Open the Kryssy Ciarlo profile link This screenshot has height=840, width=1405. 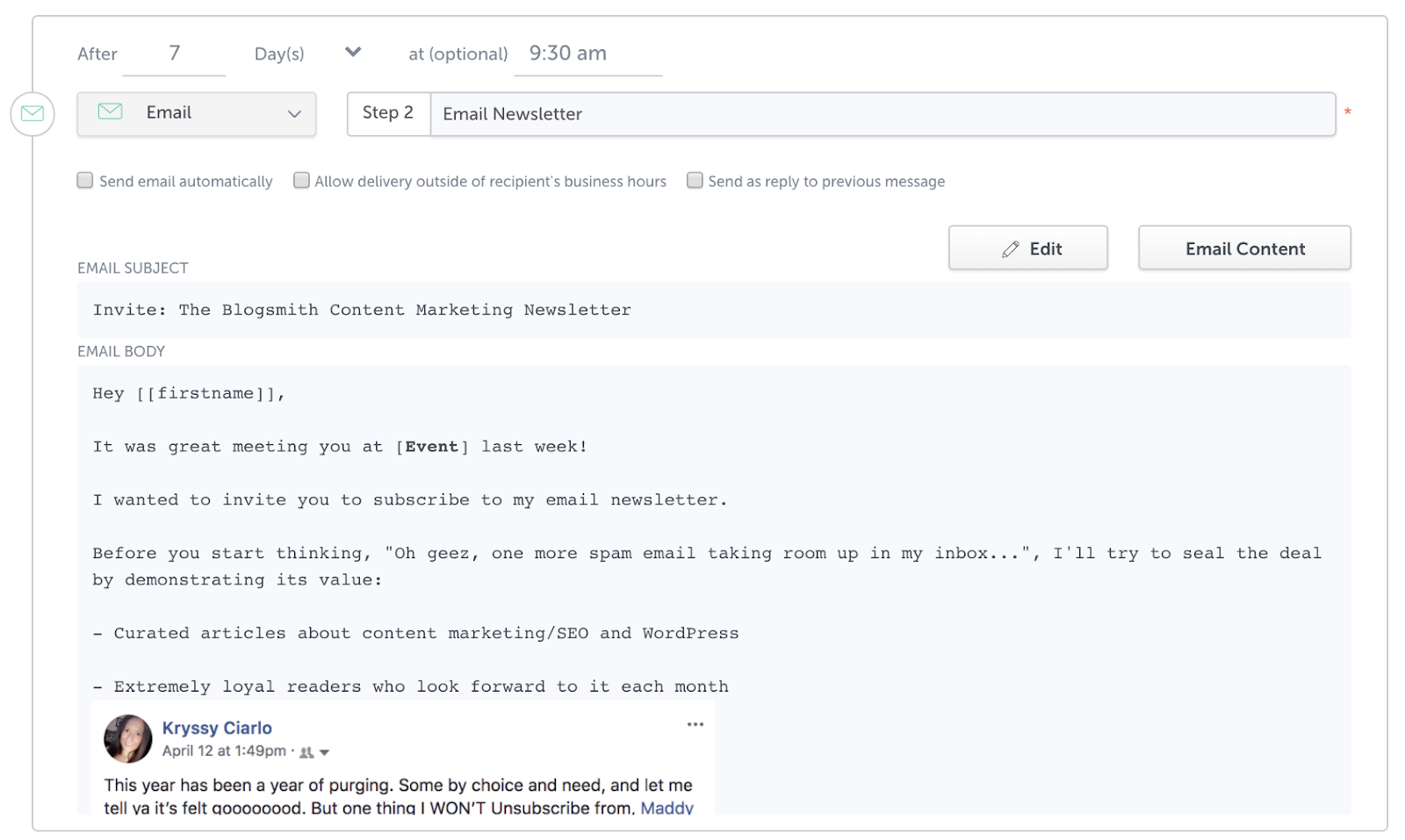[x=217, y=728]
